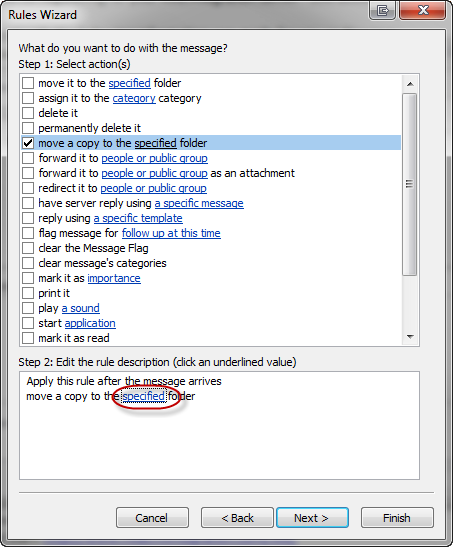
Task: Go to previous step with Back button
Action: coord(237,518)
